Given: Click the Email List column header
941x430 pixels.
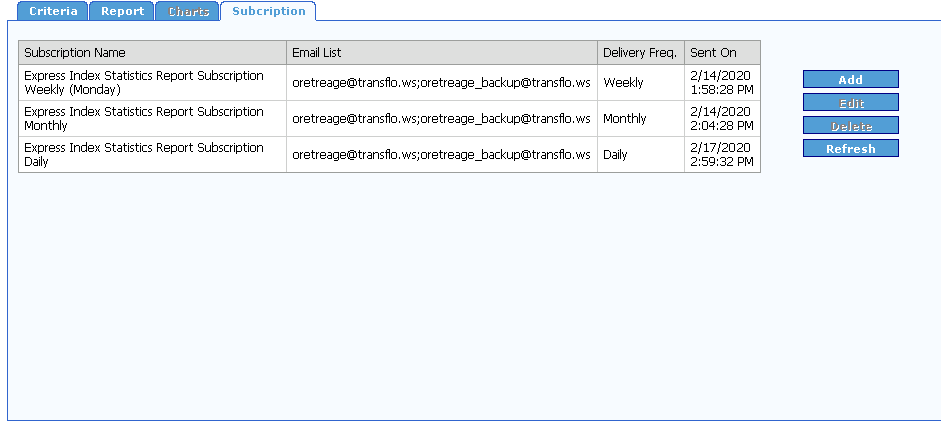Looking at the screenshot, I should click(x=442, y=53).
